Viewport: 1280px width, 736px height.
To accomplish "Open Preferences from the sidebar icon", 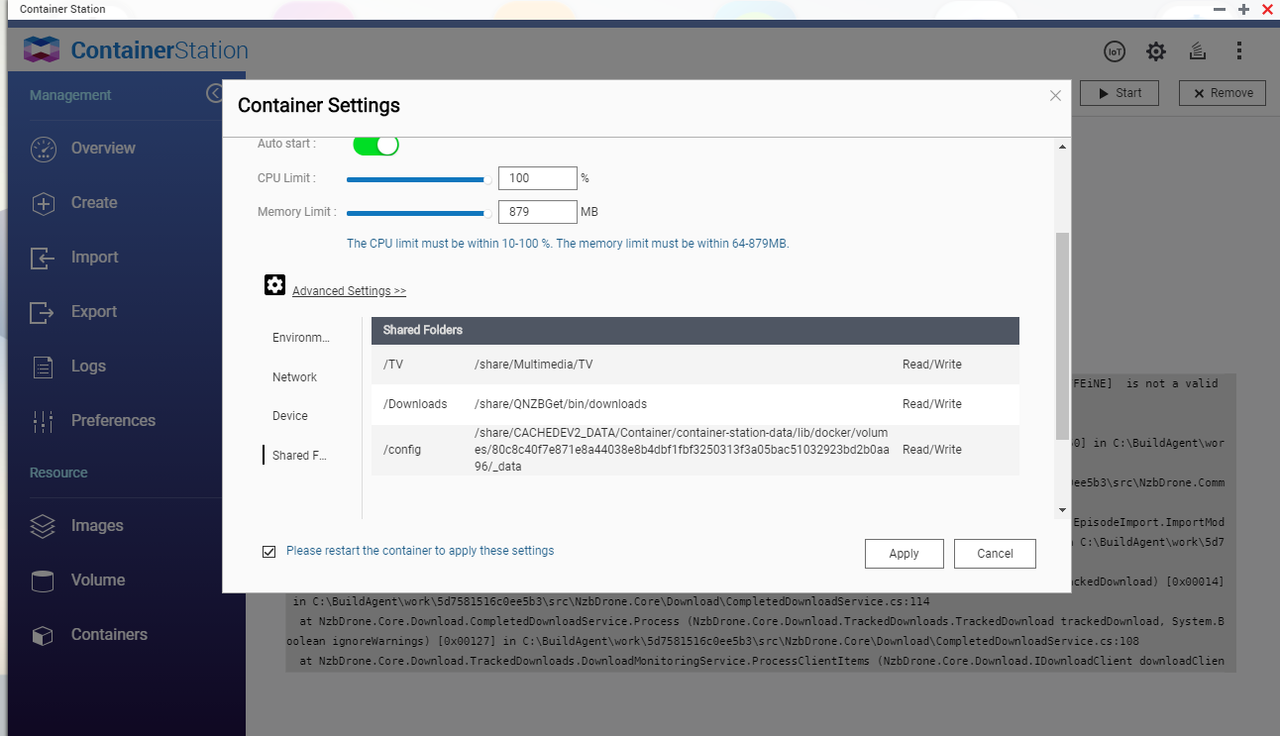I will (43, 420).
